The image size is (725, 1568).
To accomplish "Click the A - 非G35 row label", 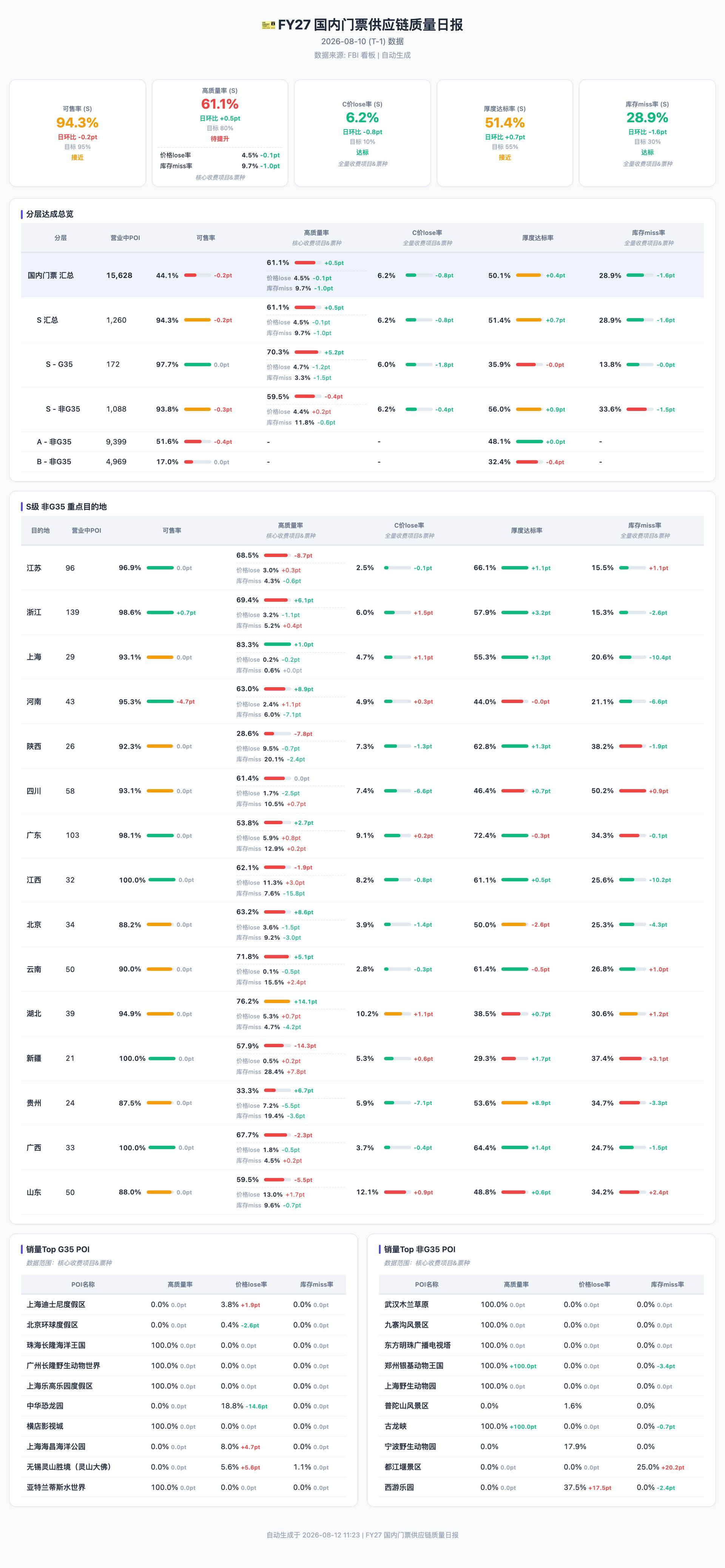I will [54, 442].
